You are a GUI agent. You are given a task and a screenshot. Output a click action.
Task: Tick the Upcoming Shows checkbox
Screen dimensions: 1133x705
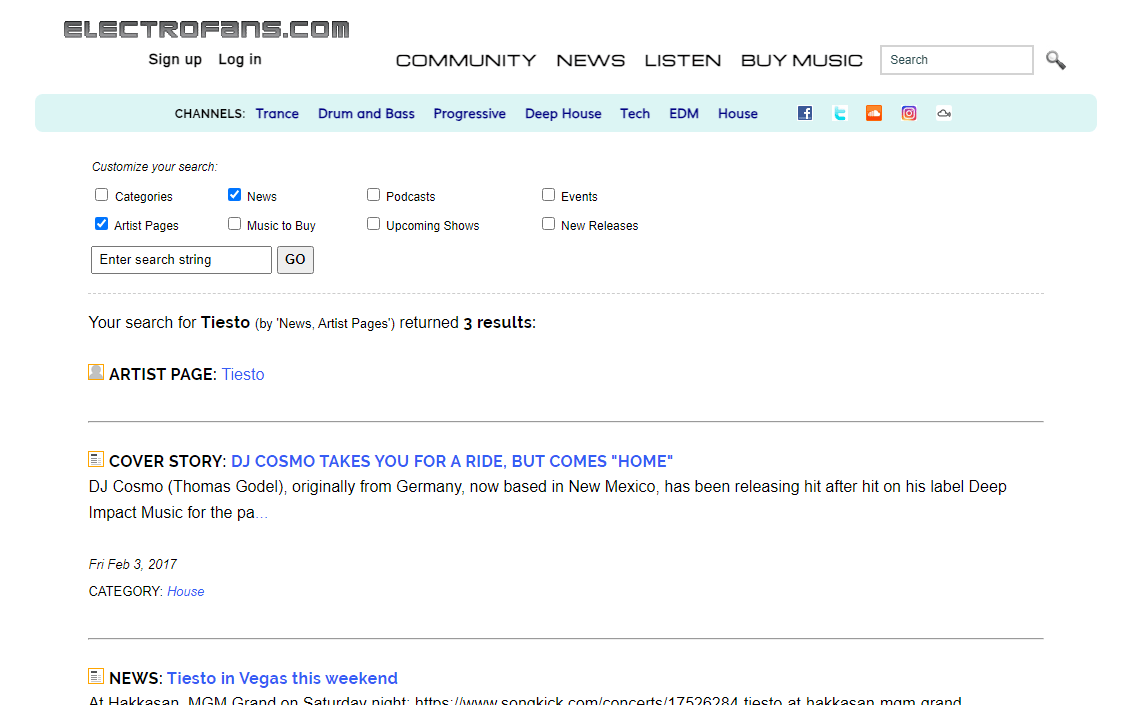[373, 224]
